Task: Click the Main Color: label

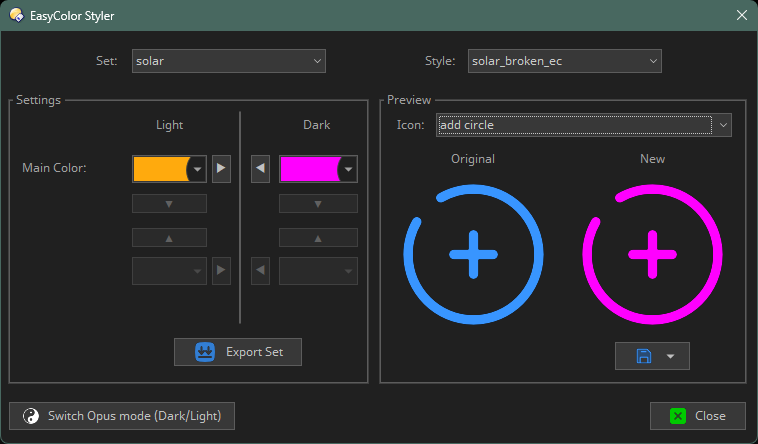Action: tap(54, 168)
